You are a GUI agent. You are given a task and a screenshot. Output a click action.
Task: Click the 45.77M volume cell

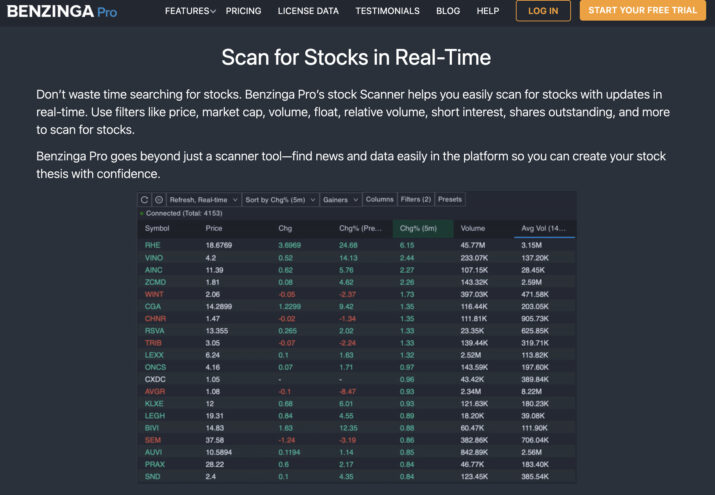[473, 245]
